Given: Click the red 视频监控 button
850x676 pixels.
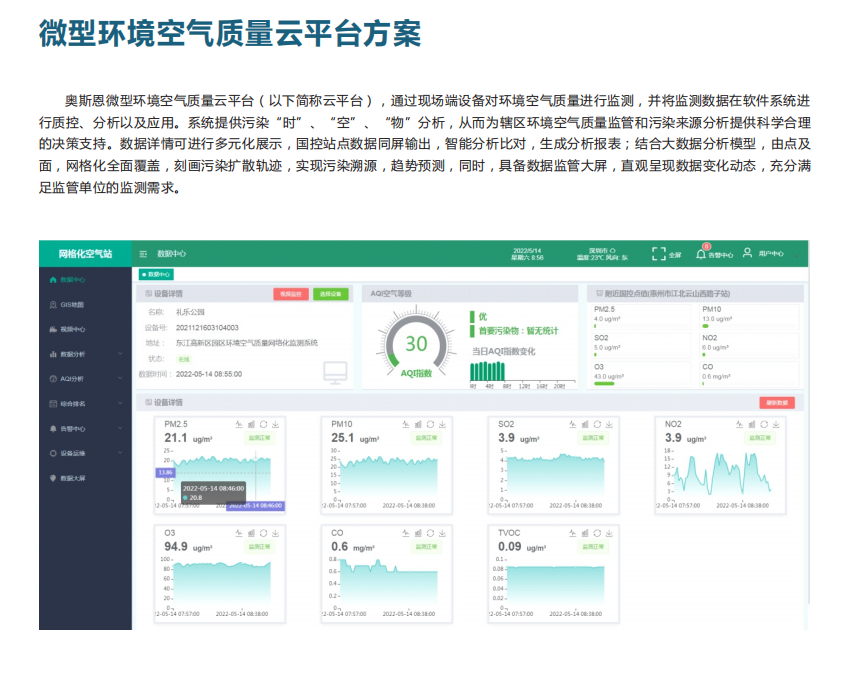Looking at the screenshot, I should pyautogui.click(x=291, y=294).
